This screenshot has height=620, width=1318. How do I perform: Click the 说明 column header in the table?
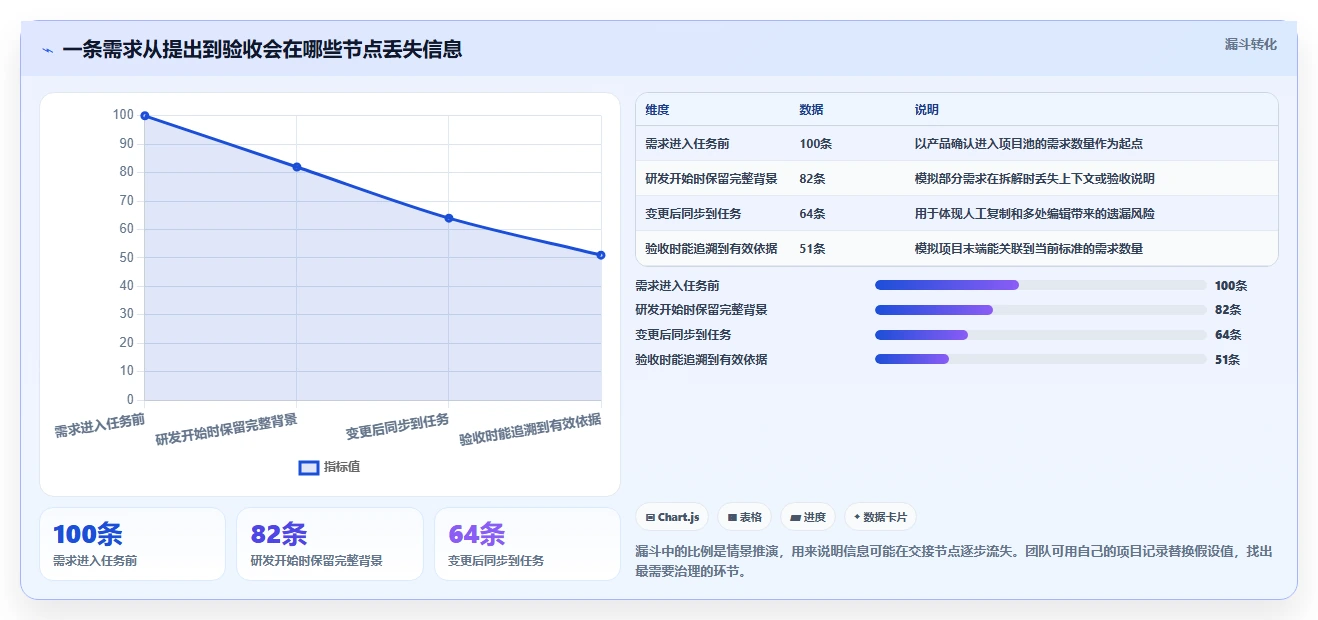pos(926,110)
